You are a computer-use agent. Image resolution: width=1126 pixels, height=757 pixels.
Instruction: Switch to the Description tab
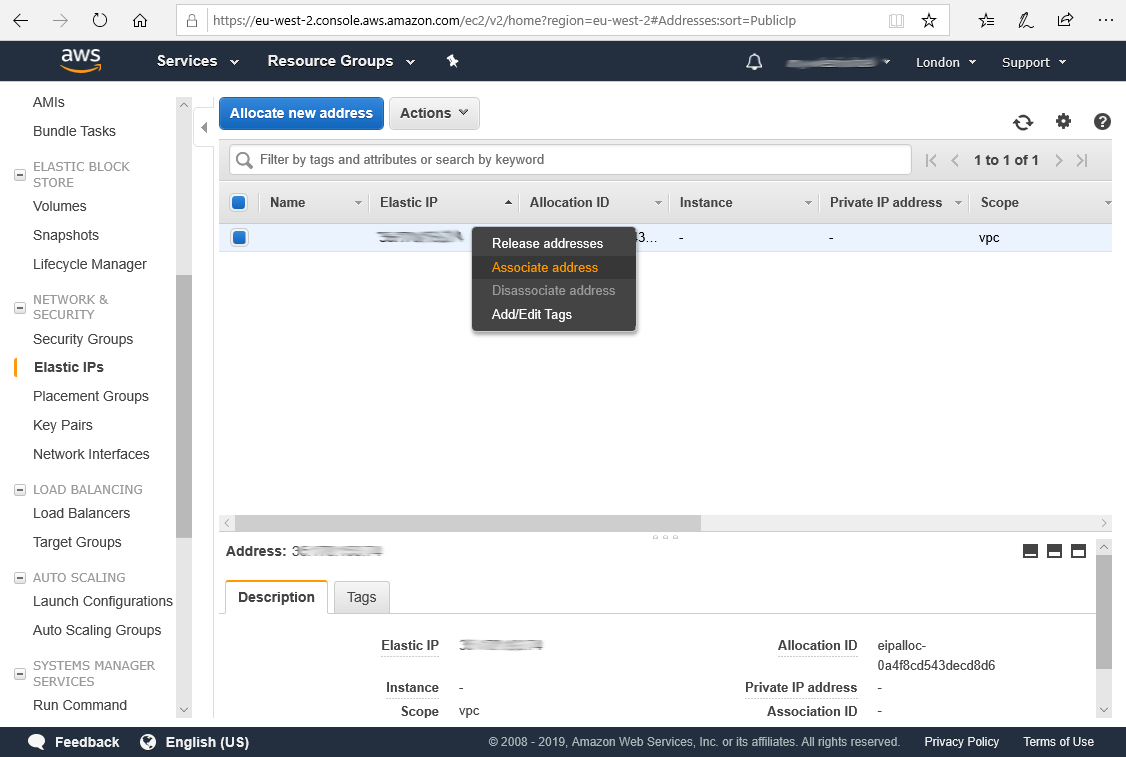pyautogui.click(x=276, y=597)
